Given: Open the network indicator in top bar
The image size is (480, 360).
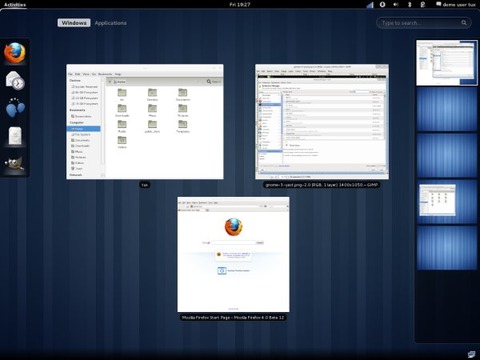Looking at the screenshot, I should [370, 5].
